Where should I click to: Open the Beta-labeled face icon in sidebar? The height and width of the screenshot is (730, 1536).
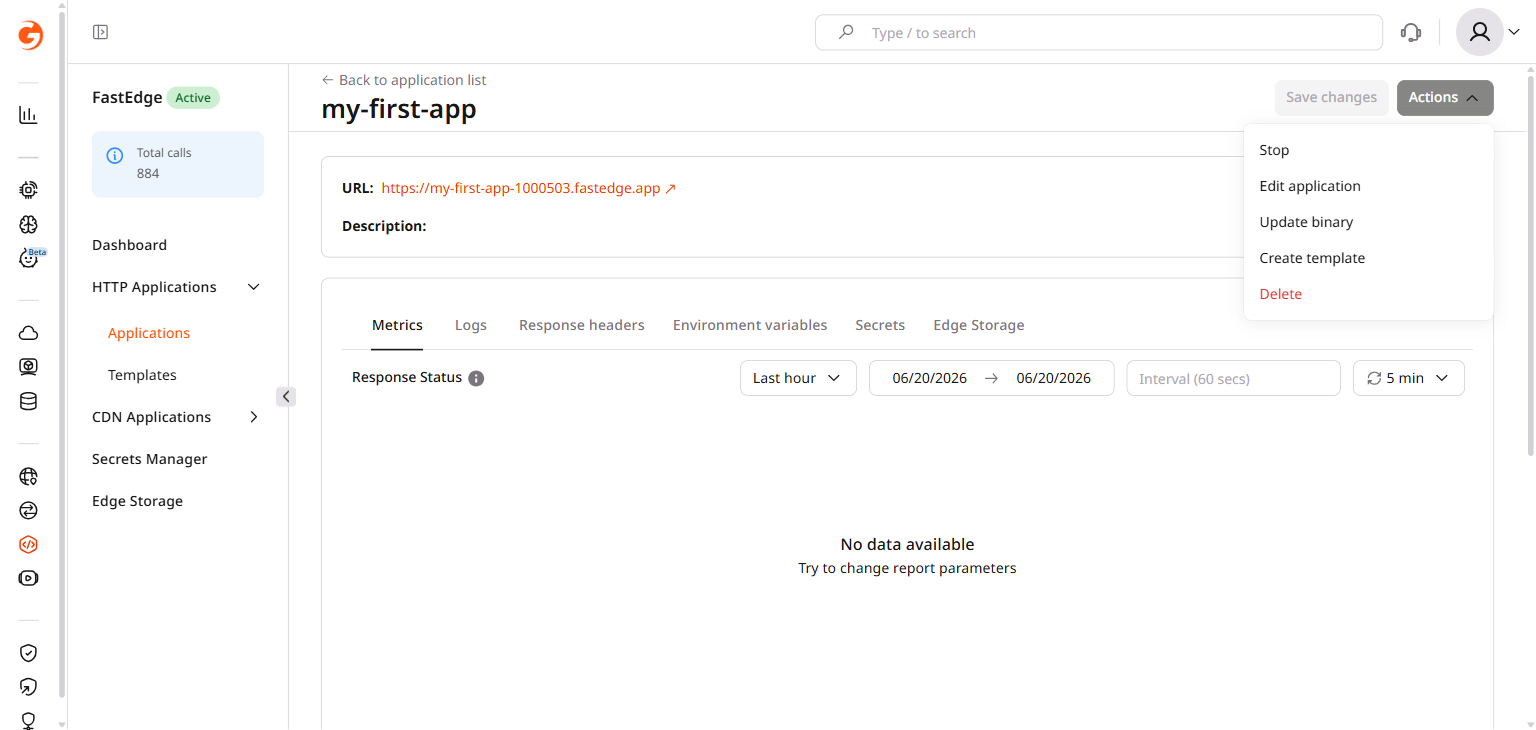pos(30,258)
